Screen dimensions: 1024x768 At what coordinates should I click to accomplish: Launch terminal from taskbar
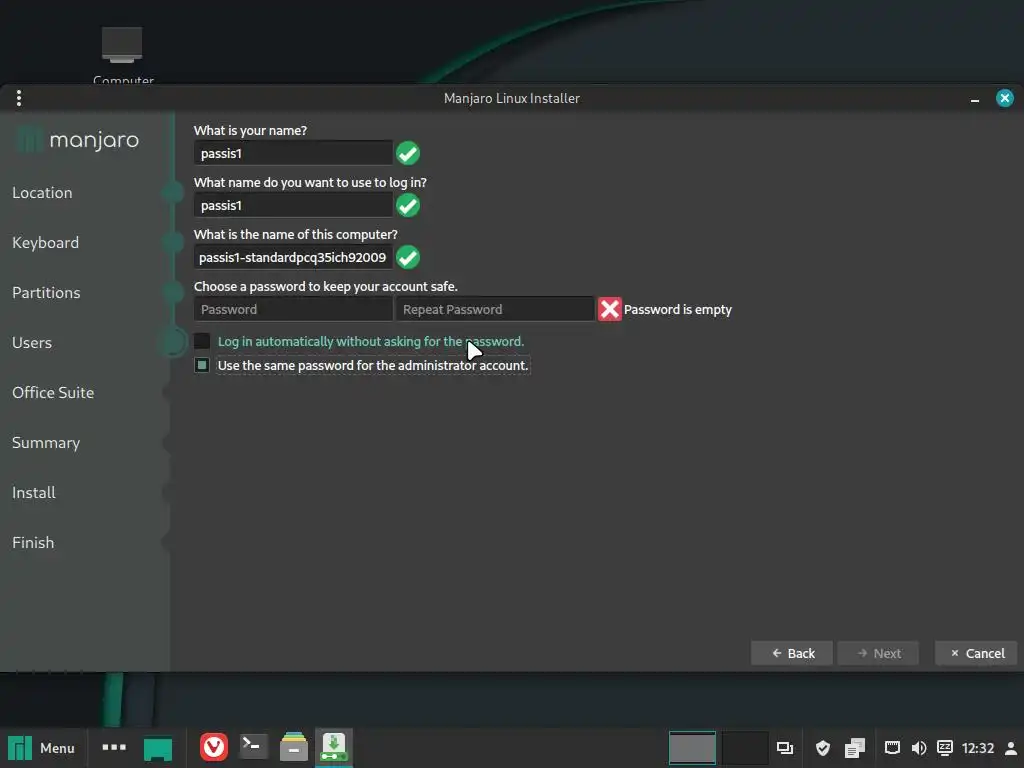(253, 746)
